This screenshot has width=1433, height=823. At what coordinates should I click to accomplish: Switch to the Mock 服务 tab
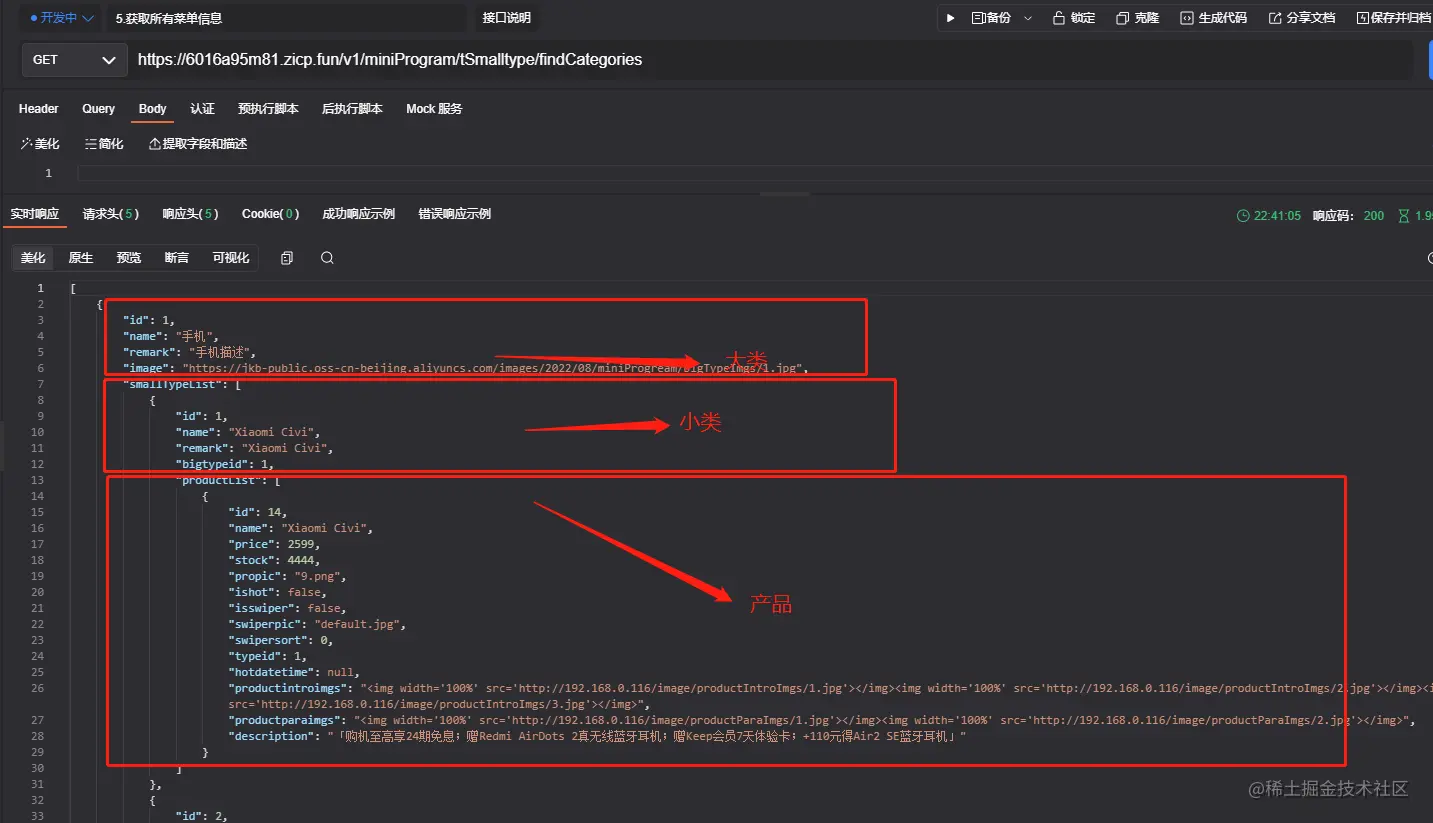click(x=434, y=109)
